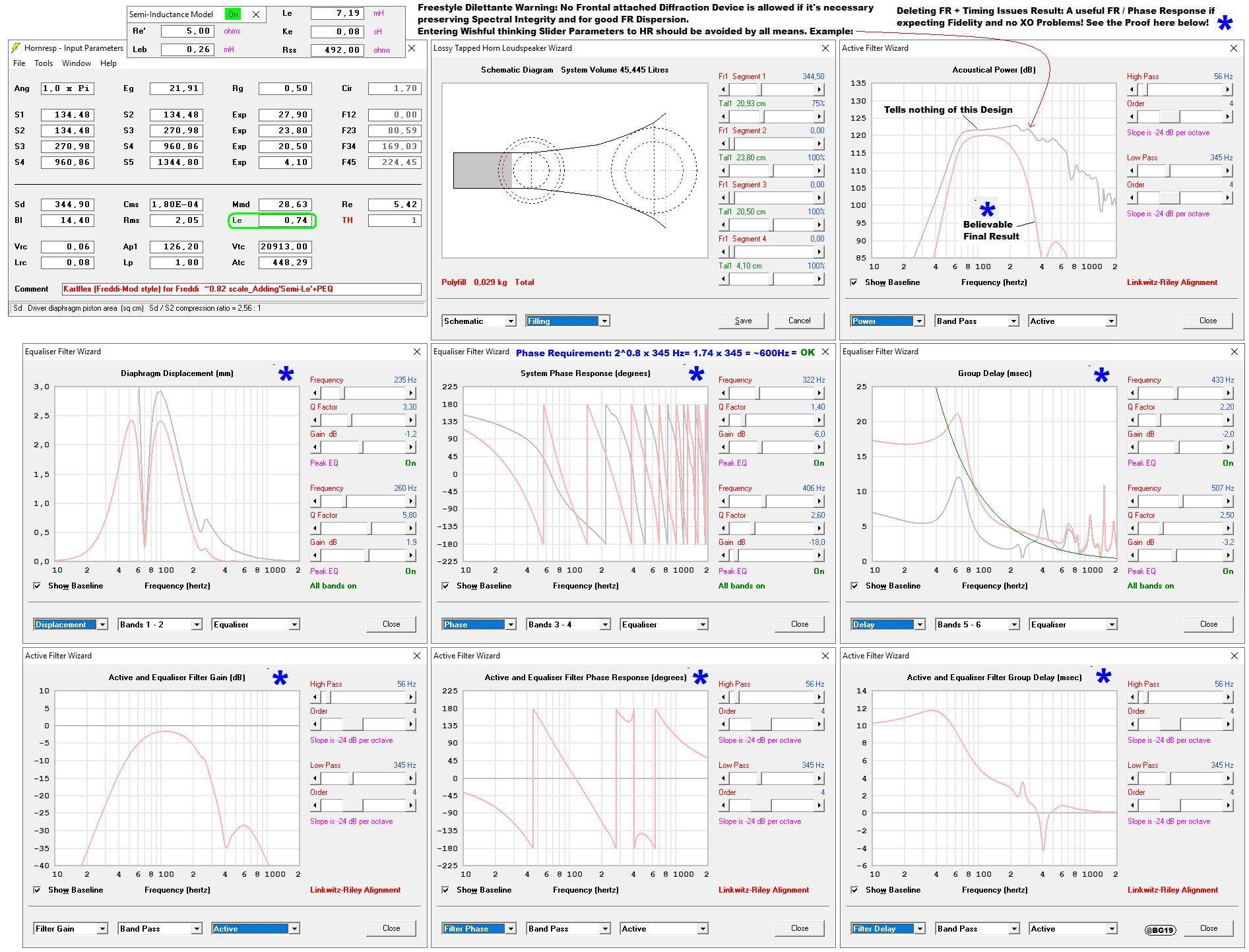1249x952 pixels.
Task: Toggle Show Baseline in Diaphragm Displacement window
Action: (x=37, y=586)
